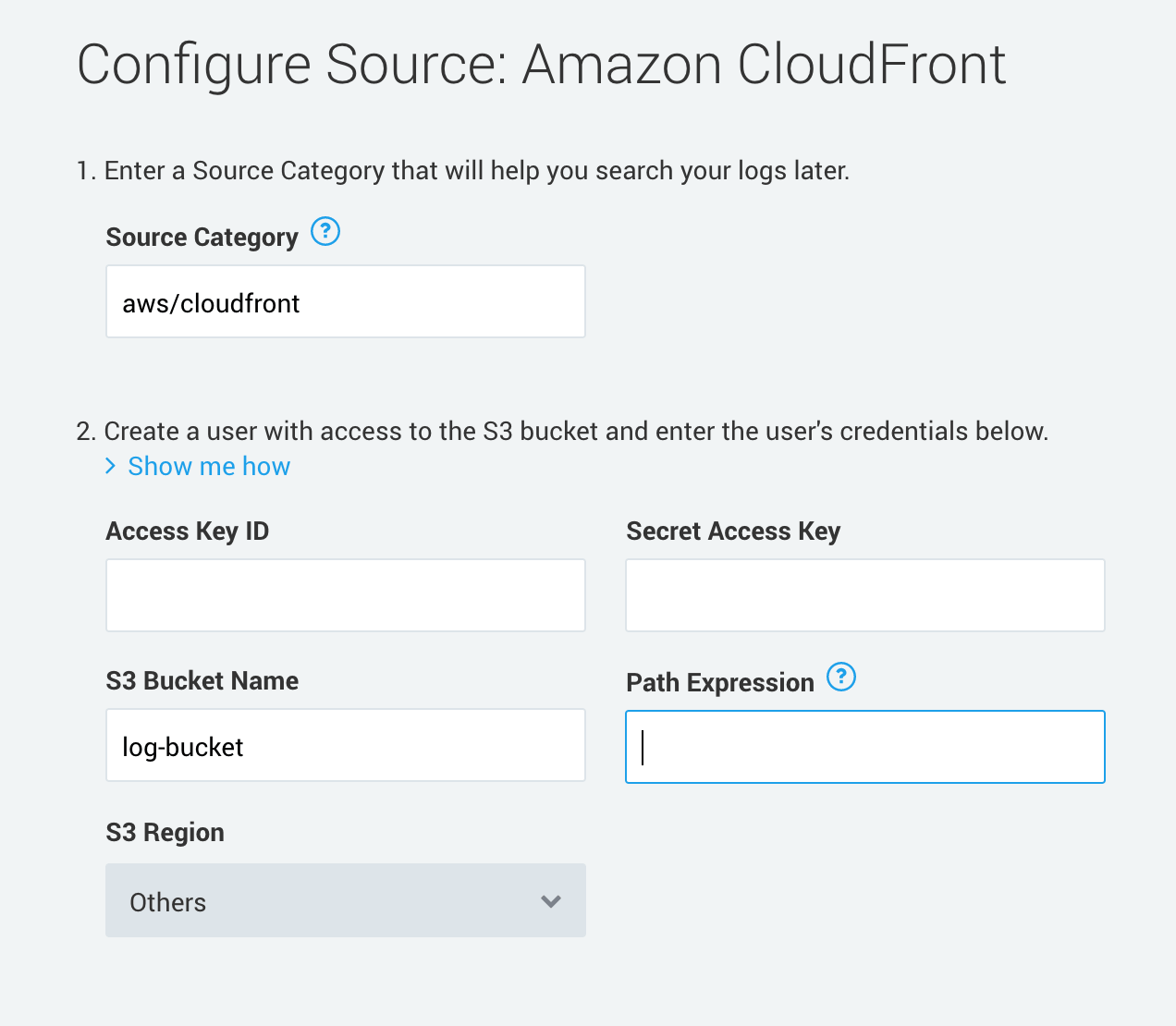Select the Secret Access Key input box
The height and width of the screenshot is (1026, 1176).
864,595
